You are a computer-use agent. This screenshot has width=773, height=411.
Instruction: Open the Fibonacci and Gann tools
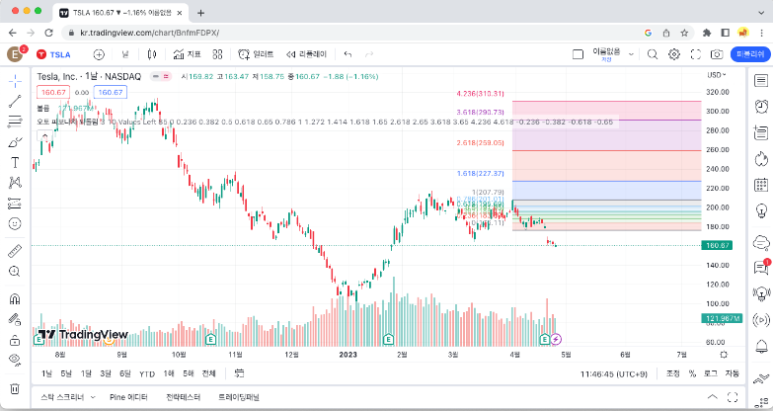point(15,122)
